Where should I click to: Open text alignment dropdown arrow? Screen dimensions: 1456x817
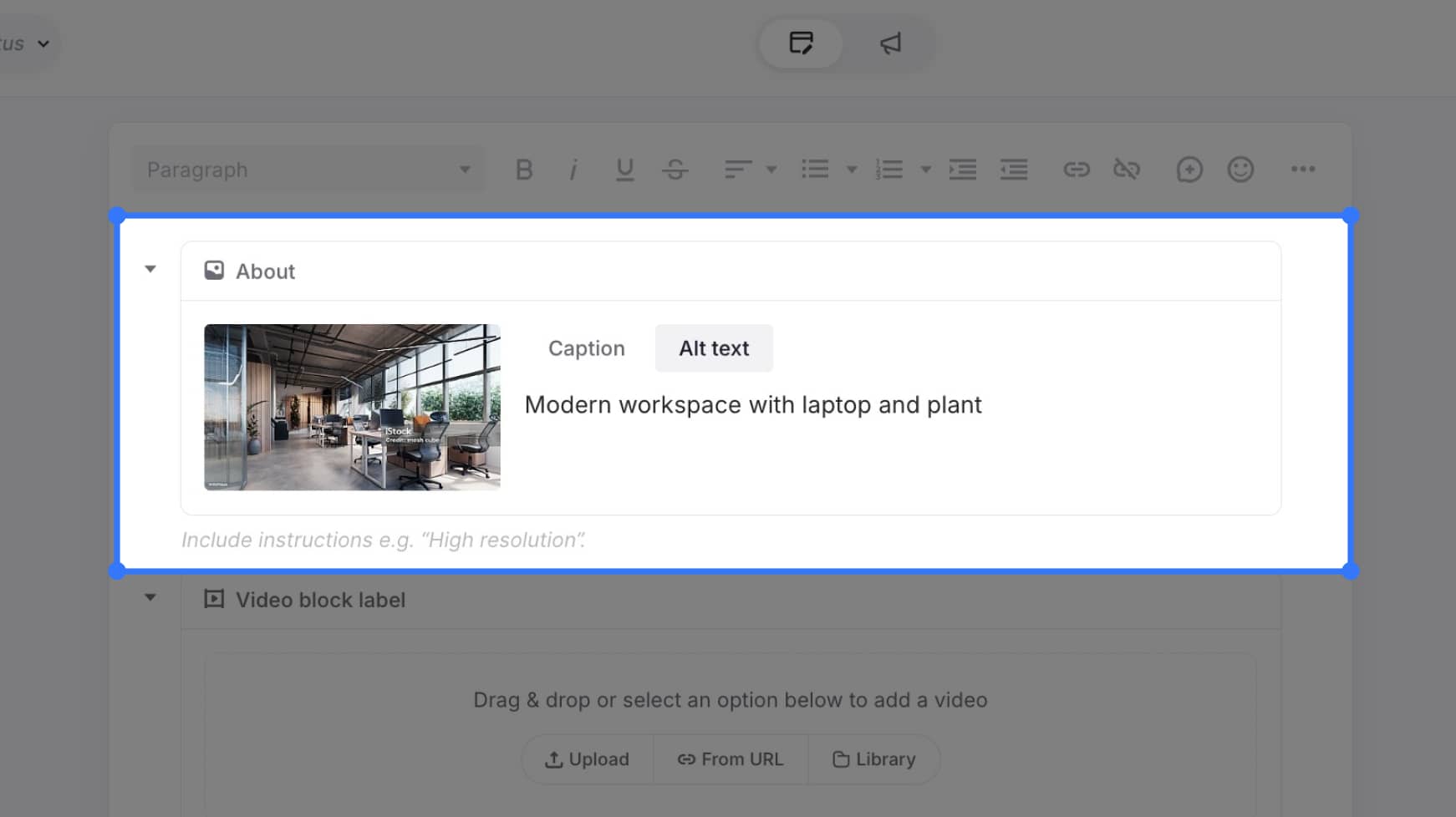(x=771, y=170)
